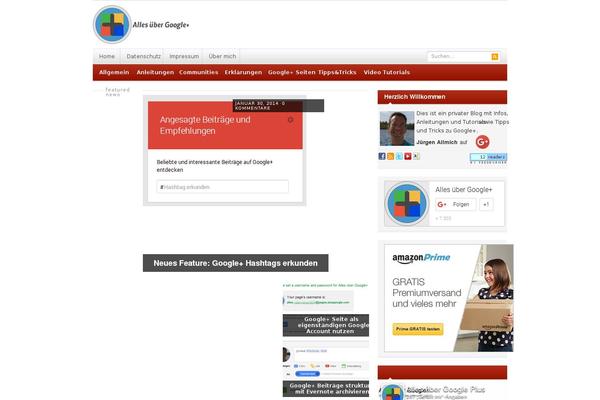Image resolution: width=600 pixels, height=400 pixels.
Task: Click the red Google+ circle badge
Action: [483, 142]
